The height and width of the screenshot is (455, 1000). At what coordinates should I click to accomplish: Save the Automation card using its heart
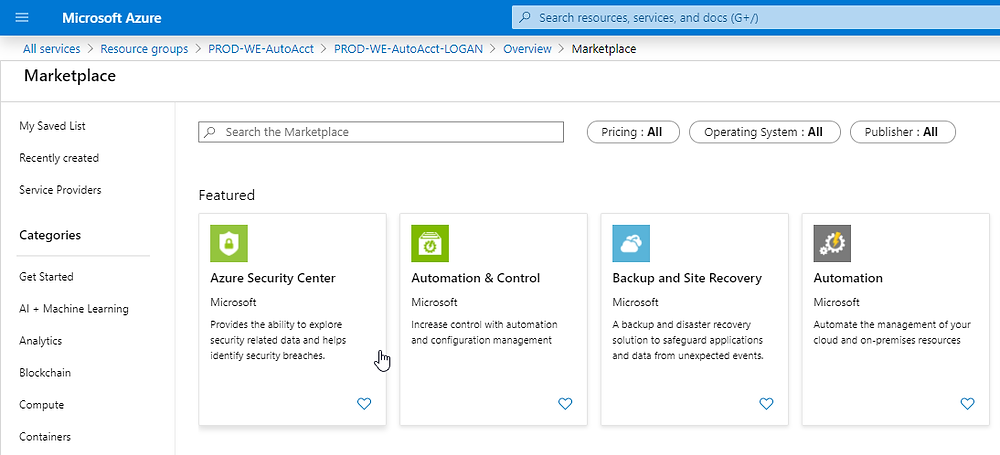click(967, 403)
